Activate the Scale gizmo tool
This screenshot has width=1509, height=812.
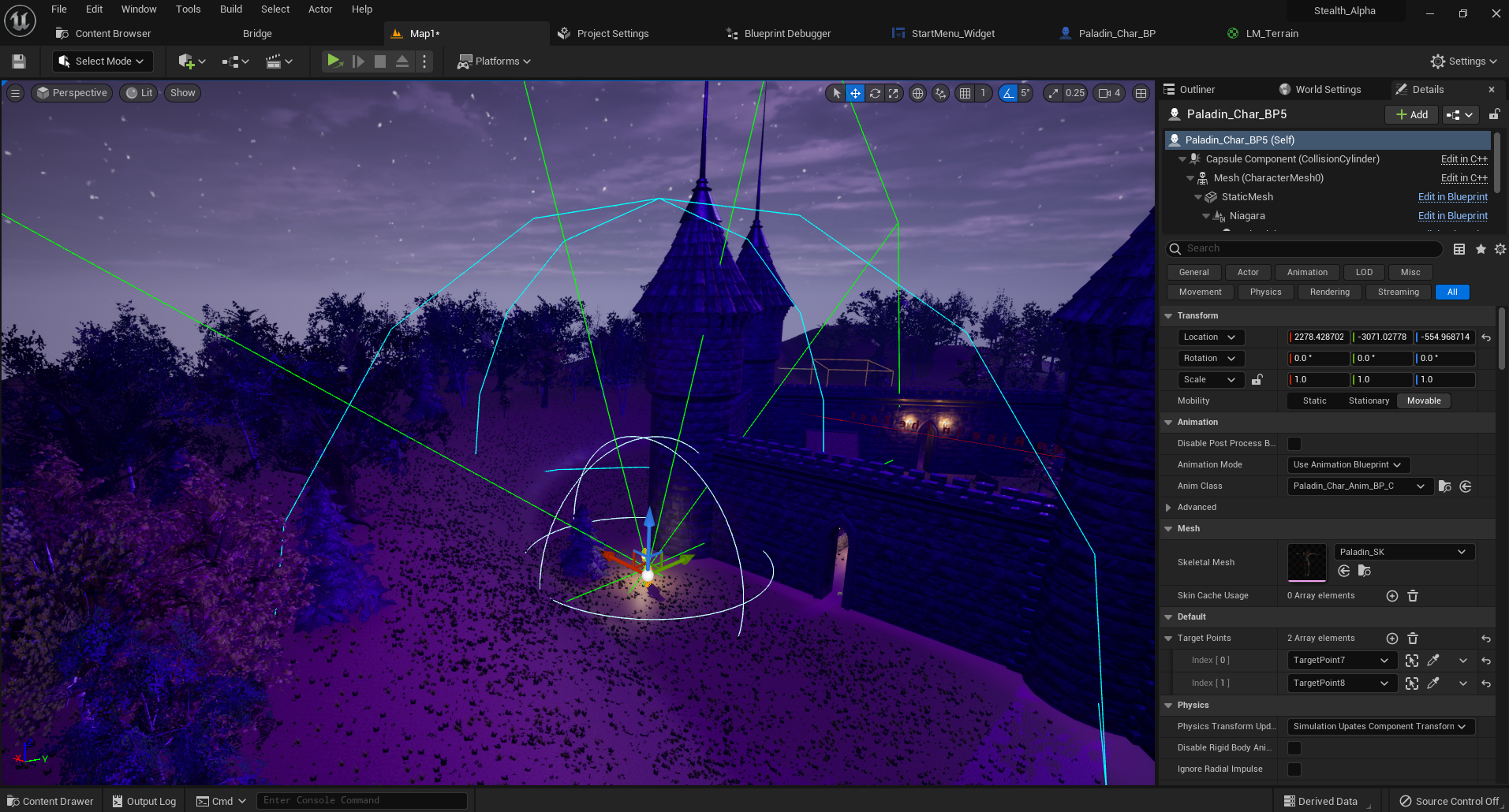pos(893,93)
